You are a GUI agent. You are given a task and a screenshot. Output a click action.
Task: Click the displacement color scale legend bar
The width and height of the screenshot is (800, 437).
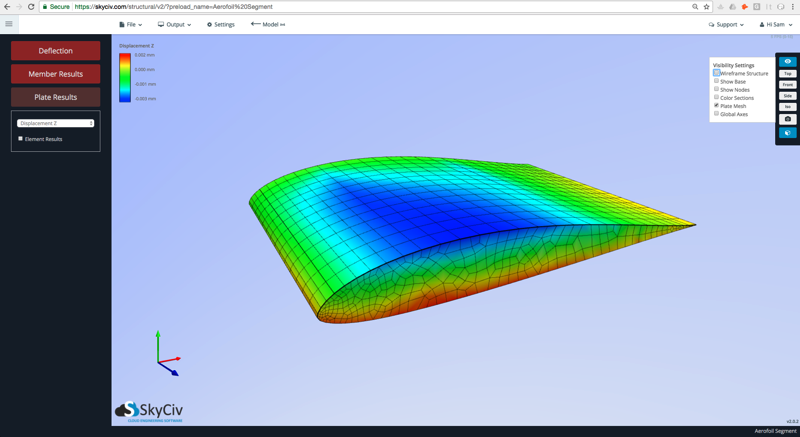point(125,77)
